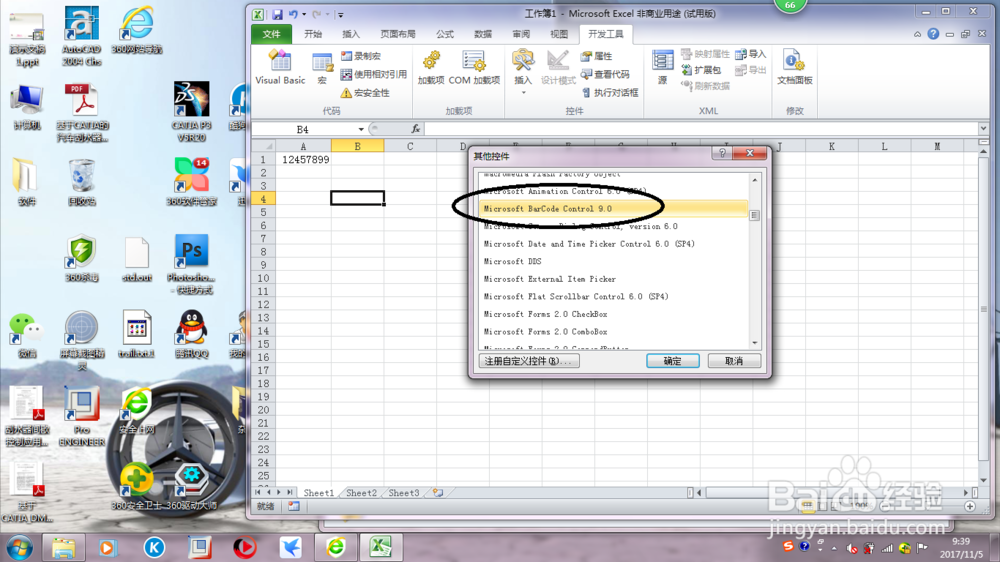Open Macro Security settings

tap(365, 93)
